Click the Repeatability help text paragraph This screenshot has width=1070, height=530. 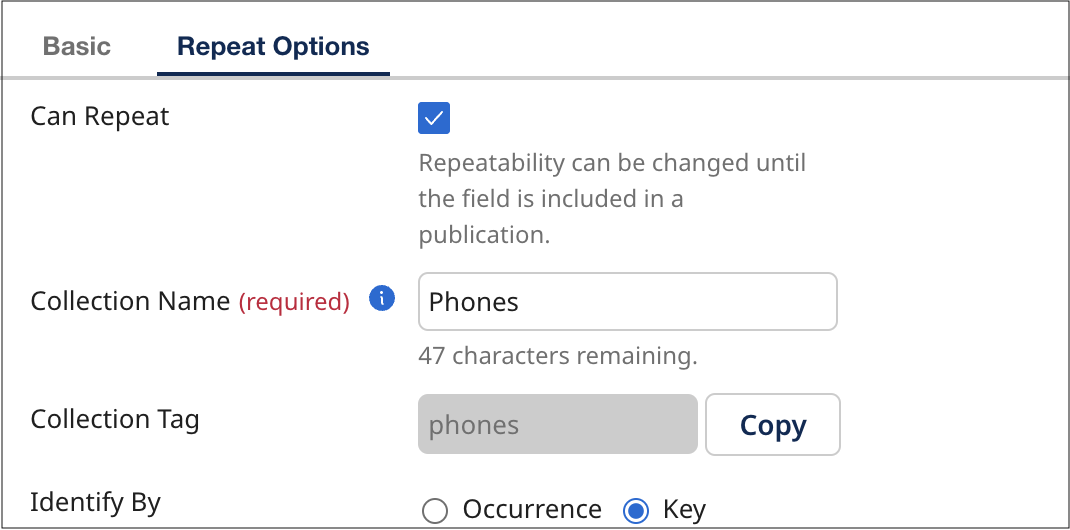612,199
